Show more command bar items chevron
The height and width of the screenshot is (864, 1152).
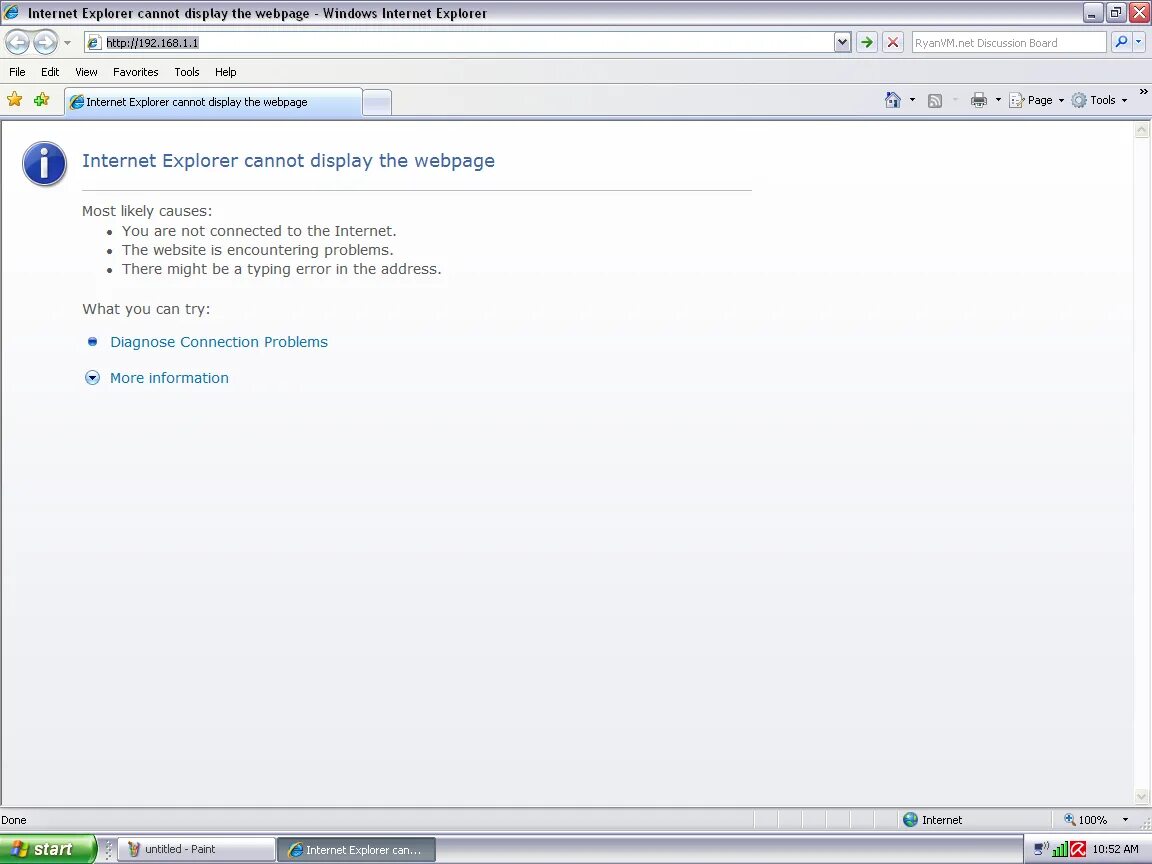pos(1143,92)
